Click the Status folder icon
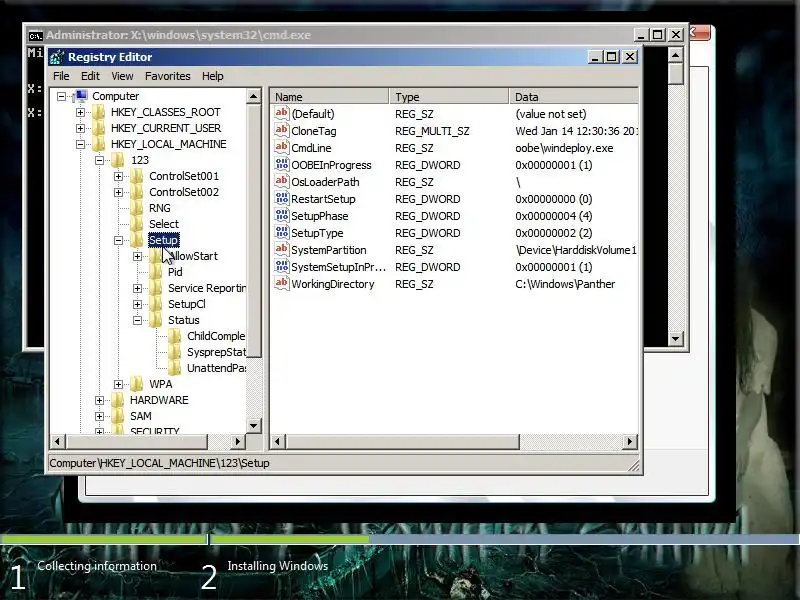The width and height of the screenshot is (800, 600). tap(156, 320)
